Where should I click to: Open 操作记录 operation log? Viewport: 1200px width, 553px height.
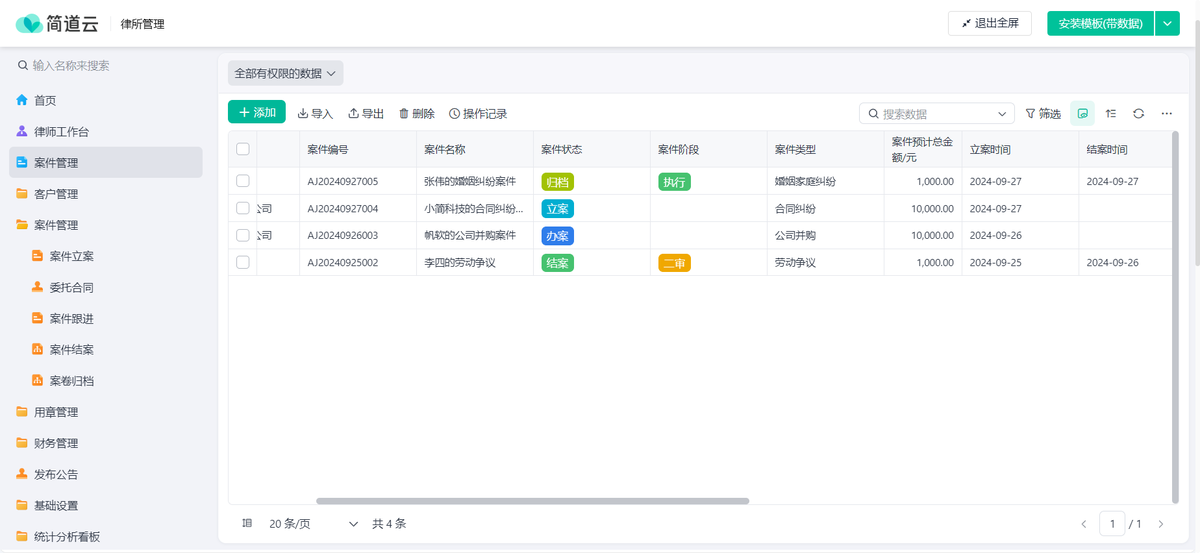[478, 113]
